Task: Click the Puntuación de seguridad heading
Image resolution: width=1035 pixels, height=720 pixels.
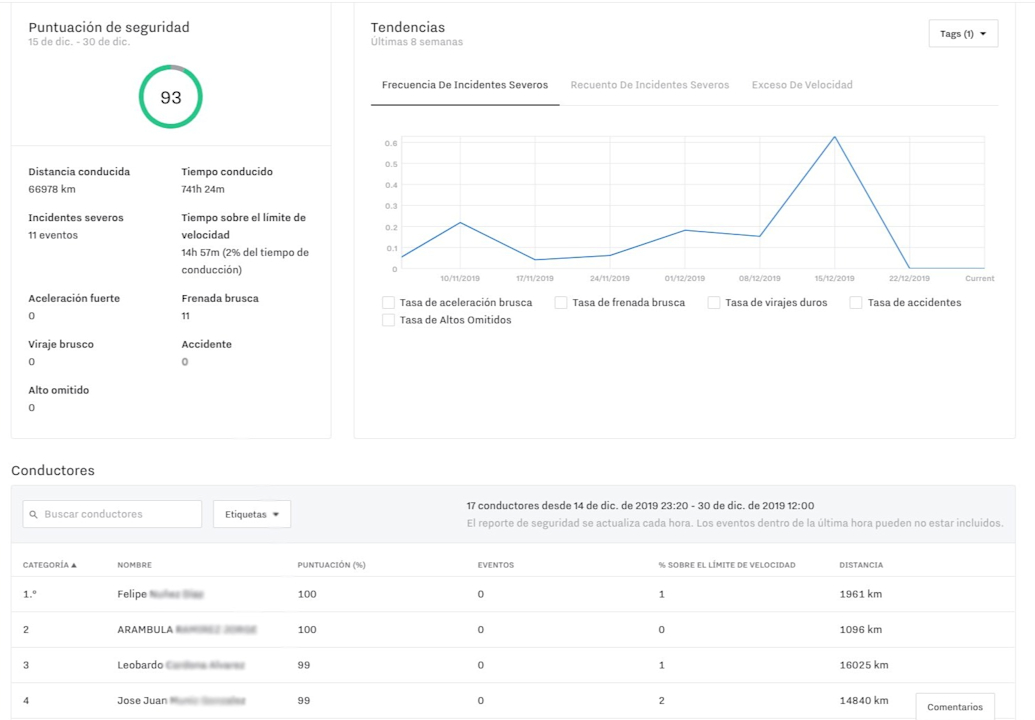Action: [x=109, y=28]
